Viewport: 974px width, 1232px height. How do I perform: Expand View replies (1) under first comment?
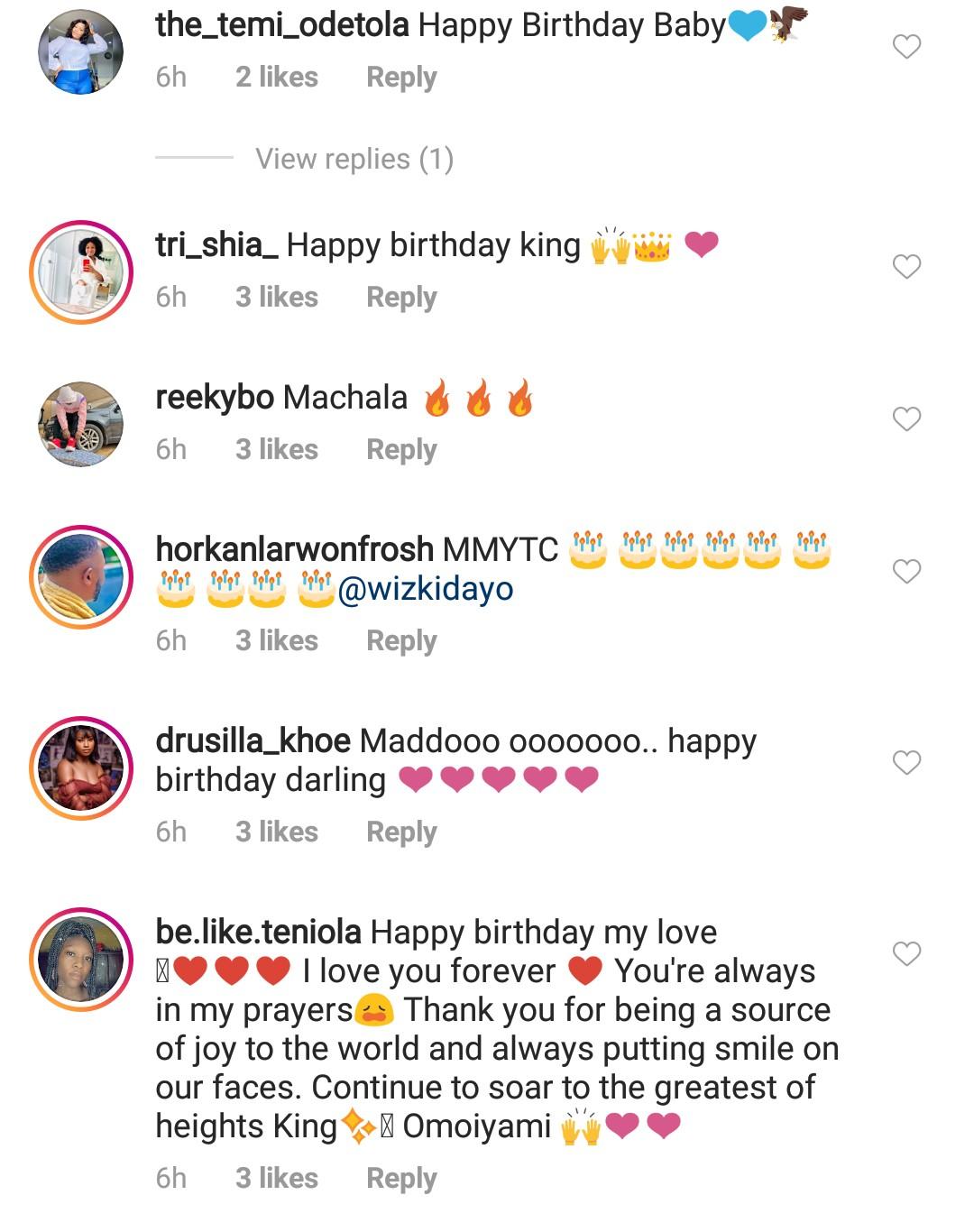pyautogui.click(x=354, y=159)
